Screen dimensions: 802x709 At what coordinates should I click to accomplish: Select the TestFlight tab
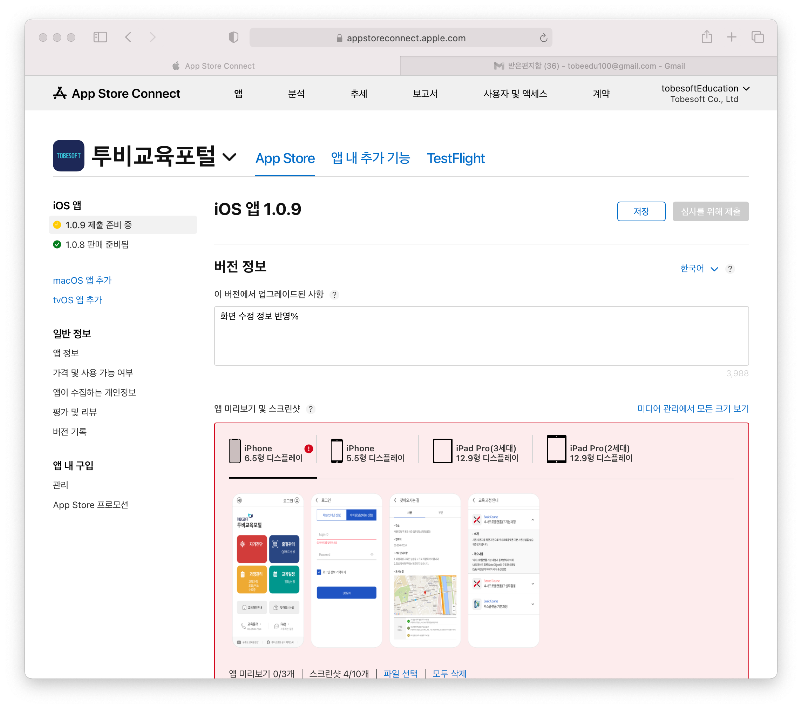(456, 159)
